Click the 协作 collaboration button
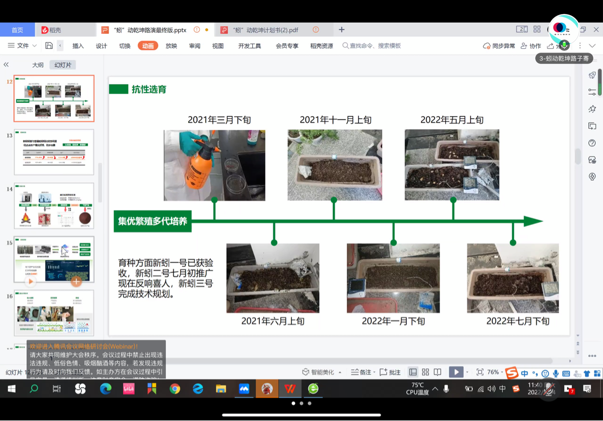This screenshot has height=421, width=603. point(530,46)
